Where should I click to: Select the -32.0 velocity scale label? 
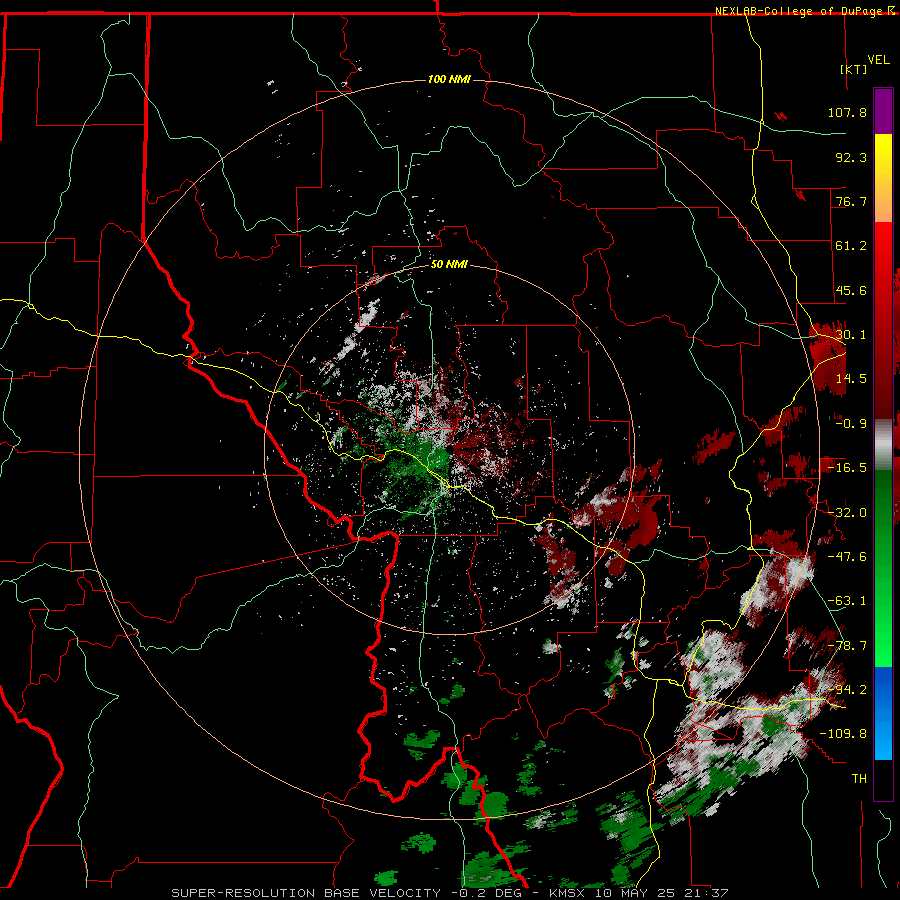(847, 513)
